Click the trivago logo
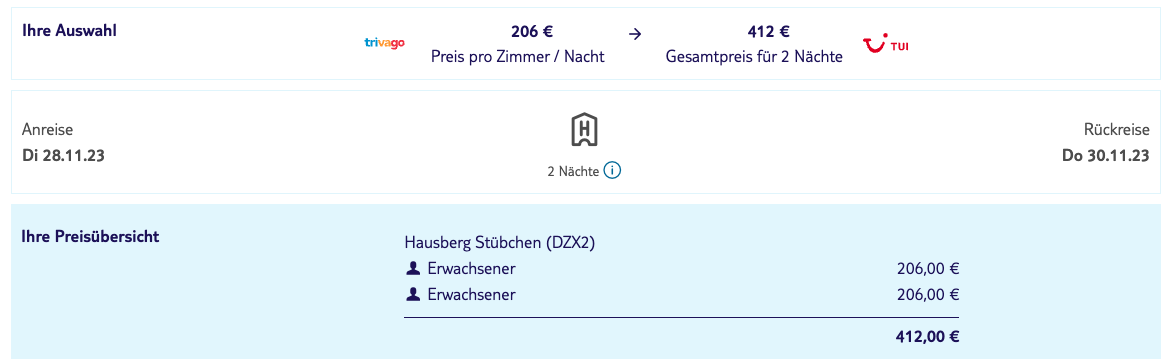The image size is (1170, 360). [384, 43]
